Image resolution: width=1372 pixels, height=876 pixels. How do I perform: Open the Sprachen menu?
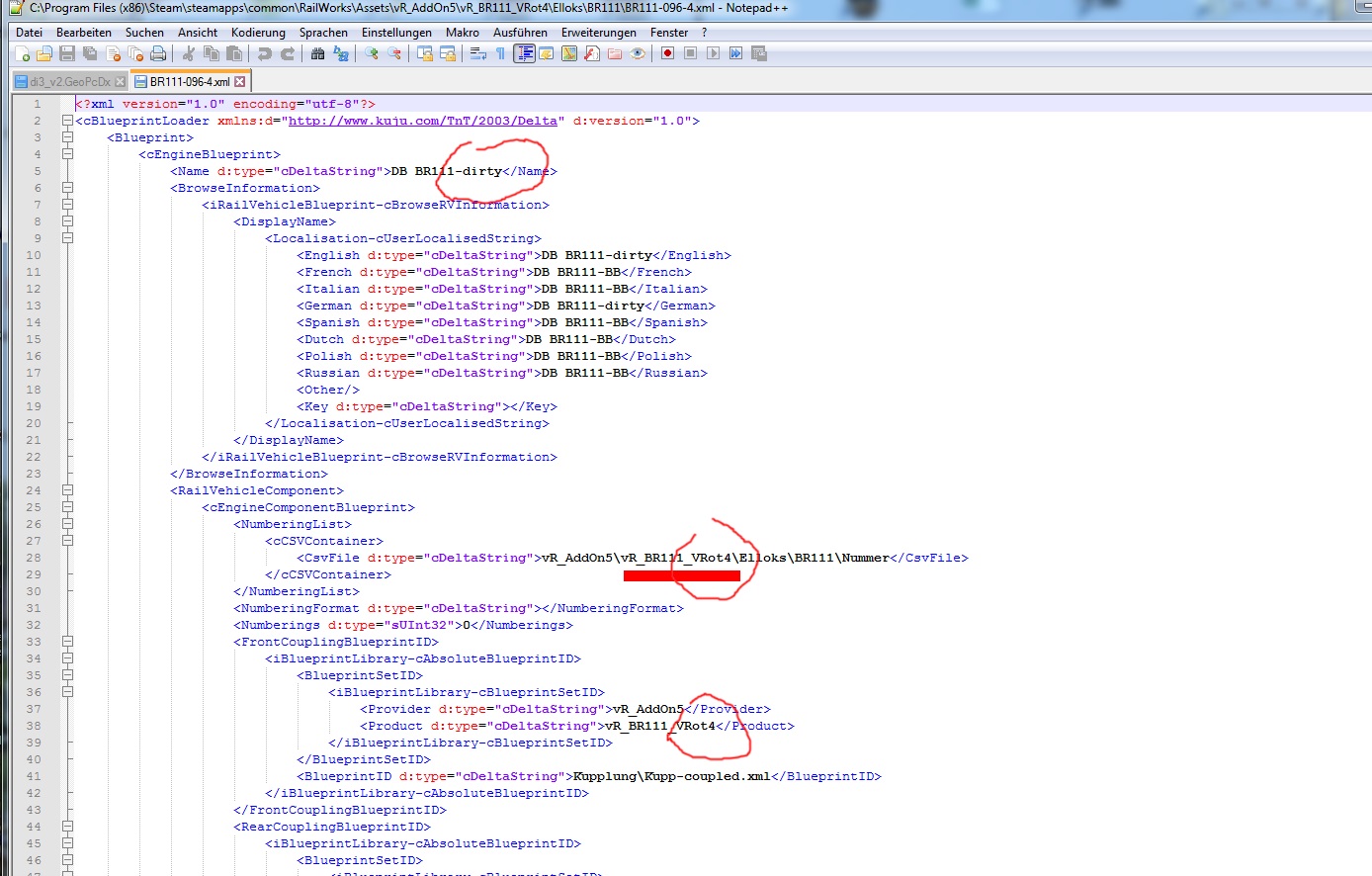[323, 33]
